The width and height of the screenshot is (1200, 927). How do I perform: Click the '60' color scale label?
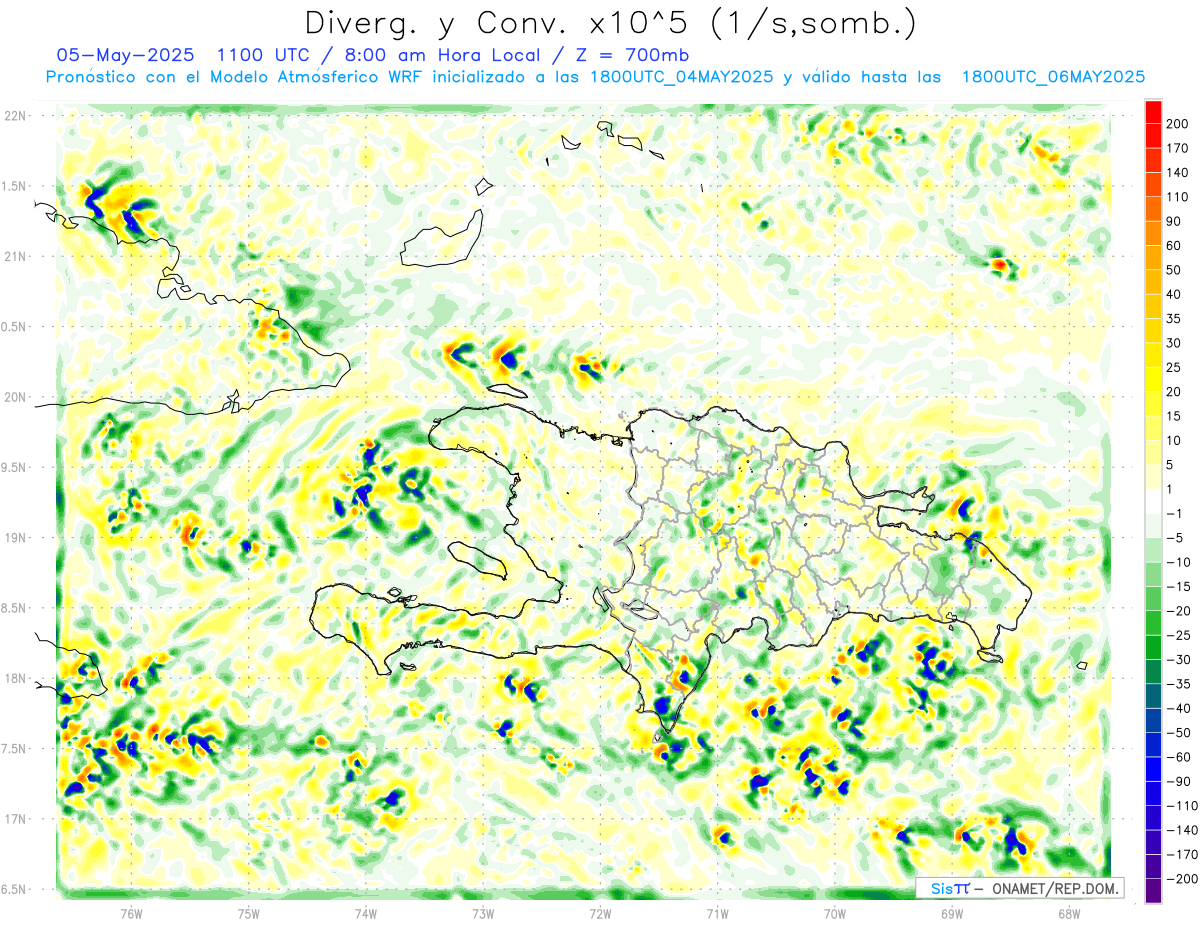tap(1174, 246)
